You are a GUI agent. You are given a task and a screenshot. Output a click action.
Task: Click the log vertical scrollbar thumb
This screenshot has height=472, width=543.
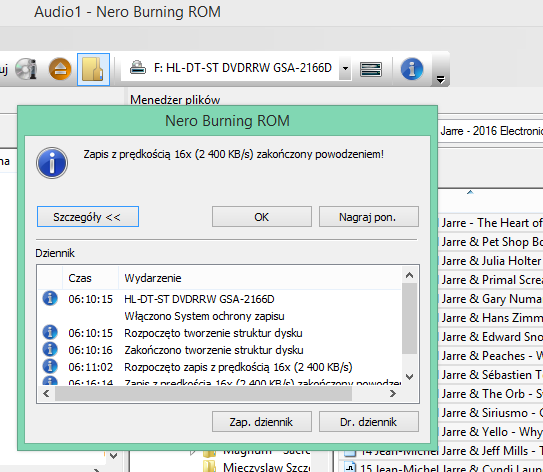click(x=409, y=319)
